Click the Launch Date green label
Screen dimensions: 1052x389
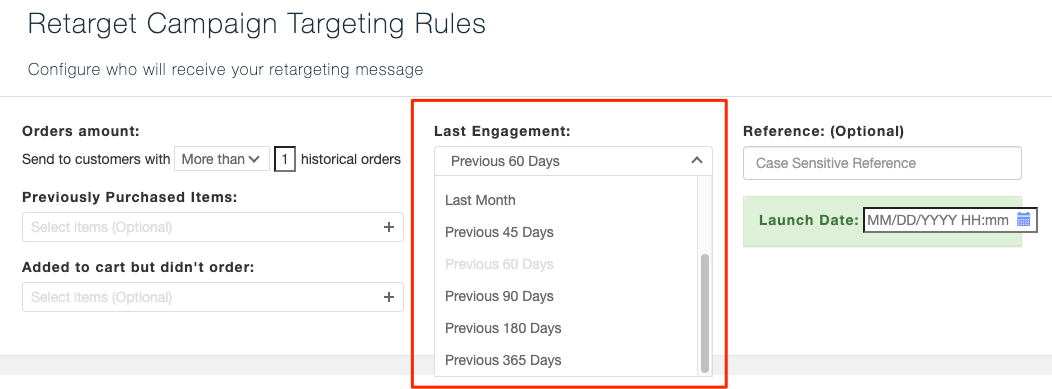tap(808, 220)
